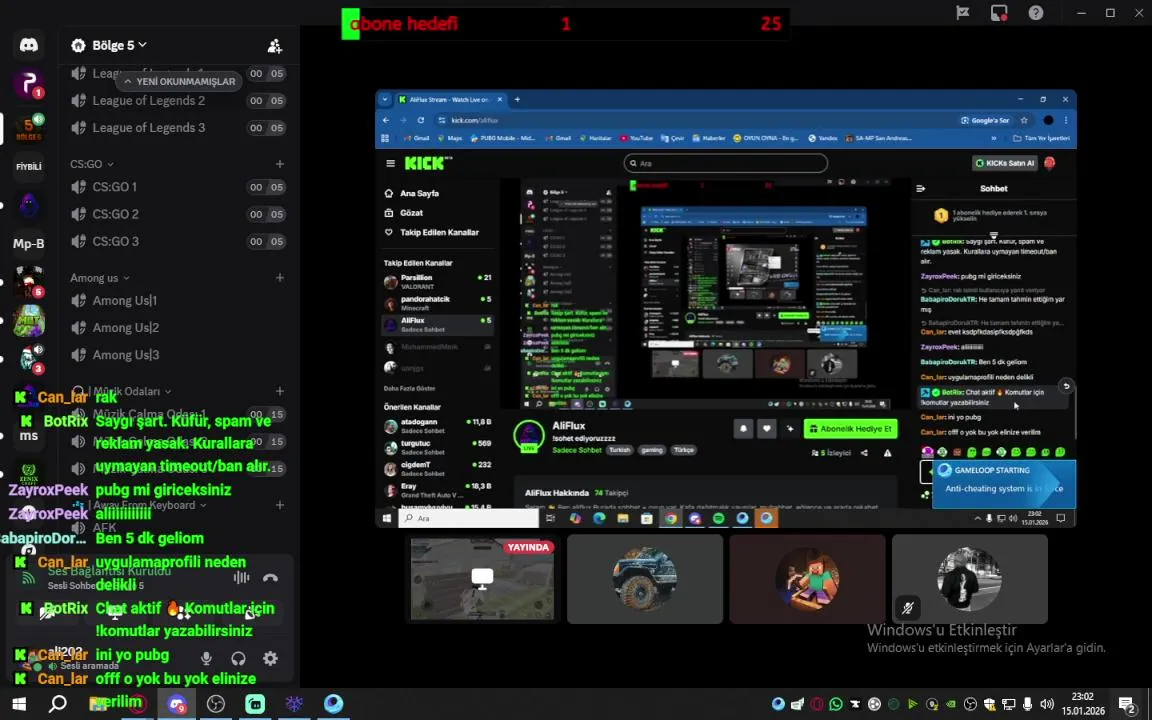Collapse the Away From Keyboard category
This screenshot has height=720, width=1152.
click(147, 505)
